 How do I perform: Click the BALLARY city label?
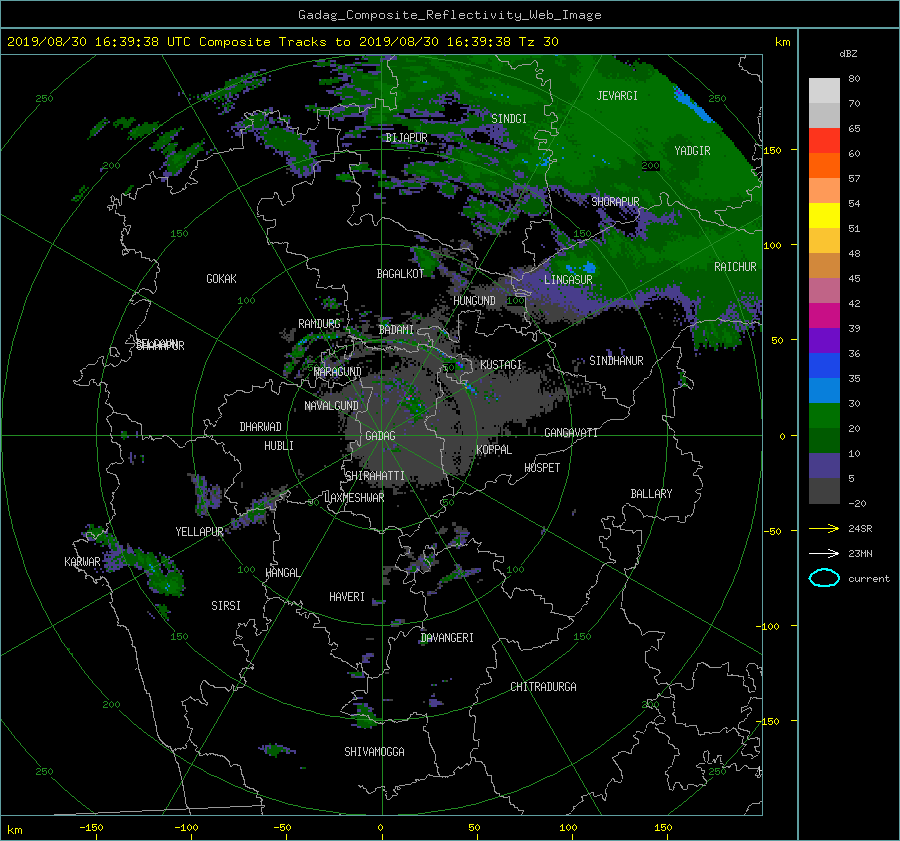click(651, 494)
